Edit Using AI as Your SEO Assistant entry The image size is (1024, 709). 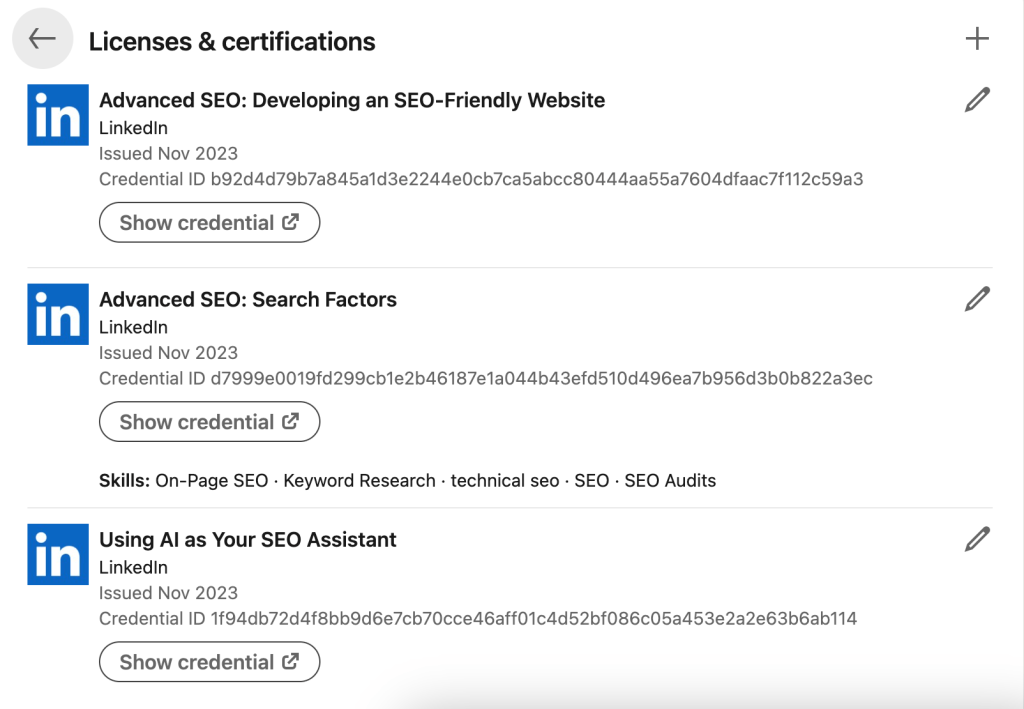[x=977, y=539]
